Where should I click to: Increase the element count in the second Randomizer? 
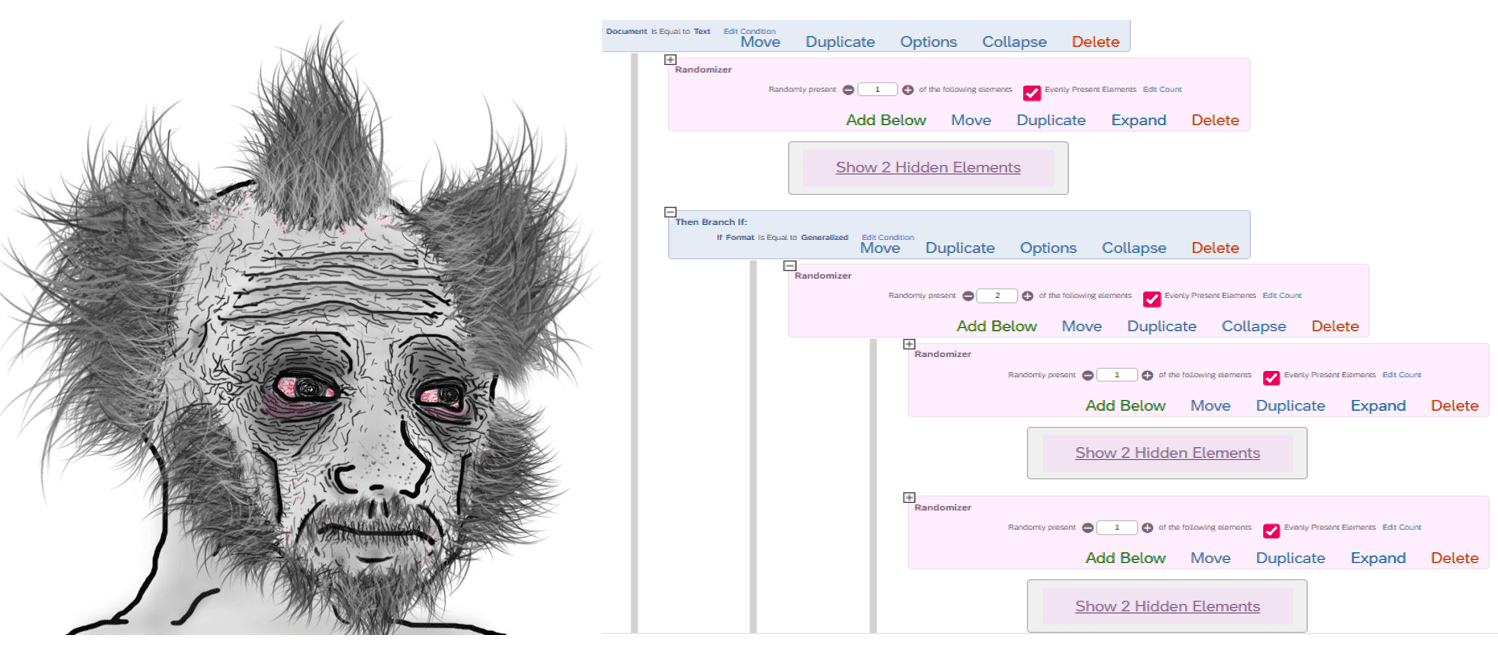(x=1026, y=296)
